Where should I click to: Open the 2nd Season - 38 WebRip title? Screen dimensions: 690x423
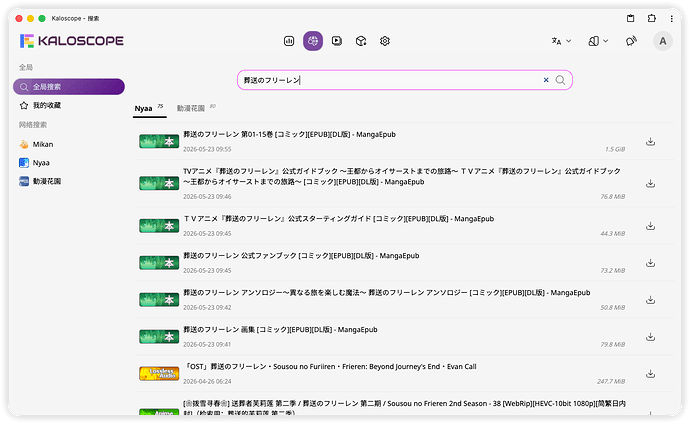tap(404, 407)
